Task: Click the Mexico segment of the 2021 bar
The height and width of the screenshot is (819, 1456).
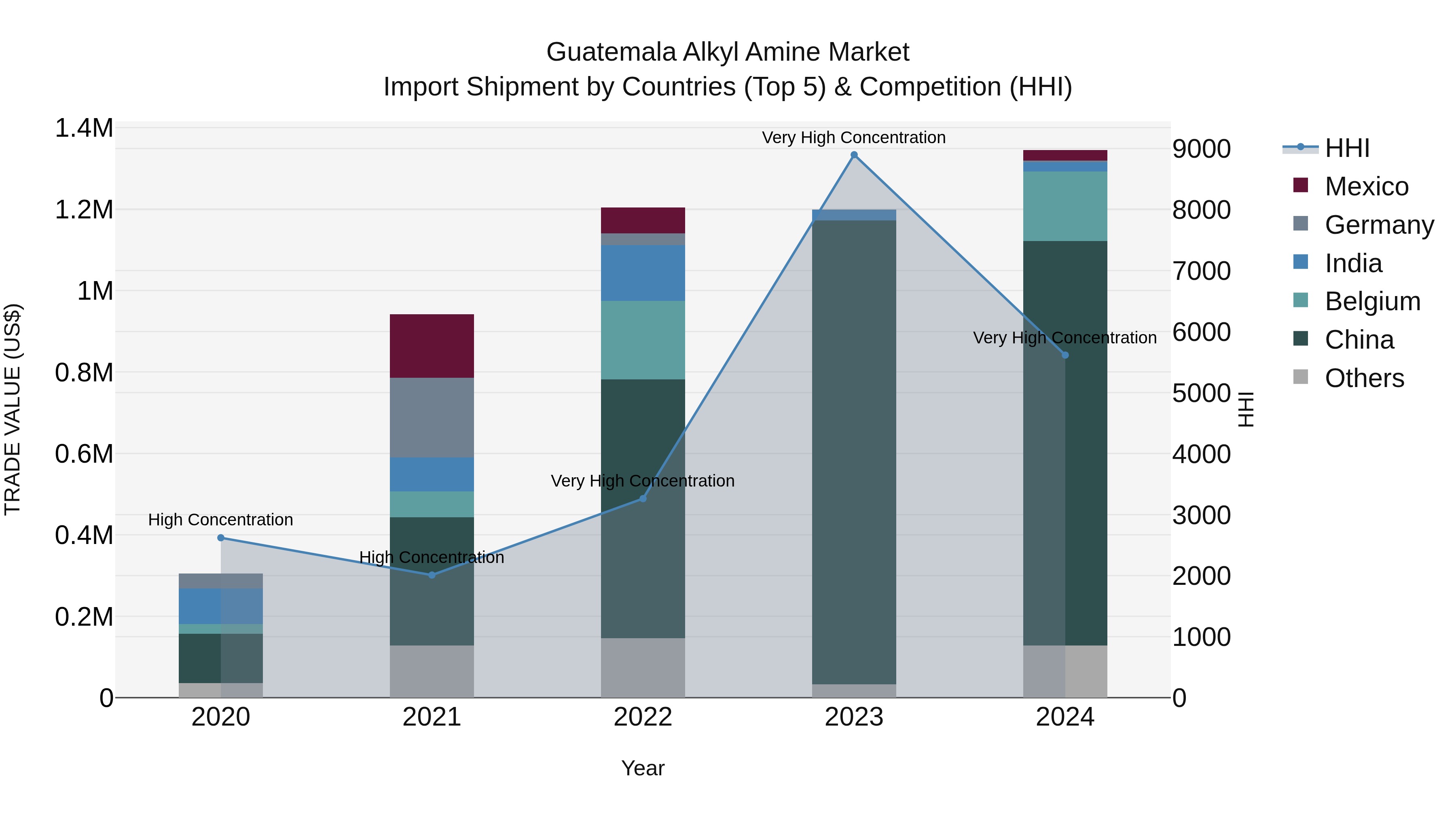Action: coord(432,346)
